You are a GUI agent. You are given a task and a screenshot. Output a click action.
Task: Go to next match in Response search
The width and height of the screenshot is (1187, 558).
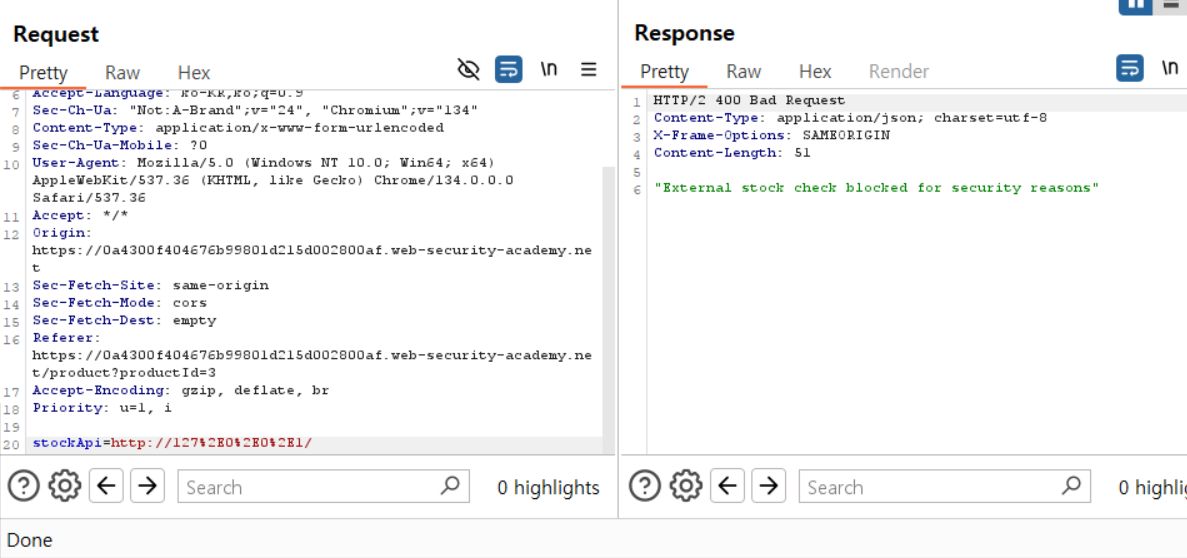tap(769, 485)
